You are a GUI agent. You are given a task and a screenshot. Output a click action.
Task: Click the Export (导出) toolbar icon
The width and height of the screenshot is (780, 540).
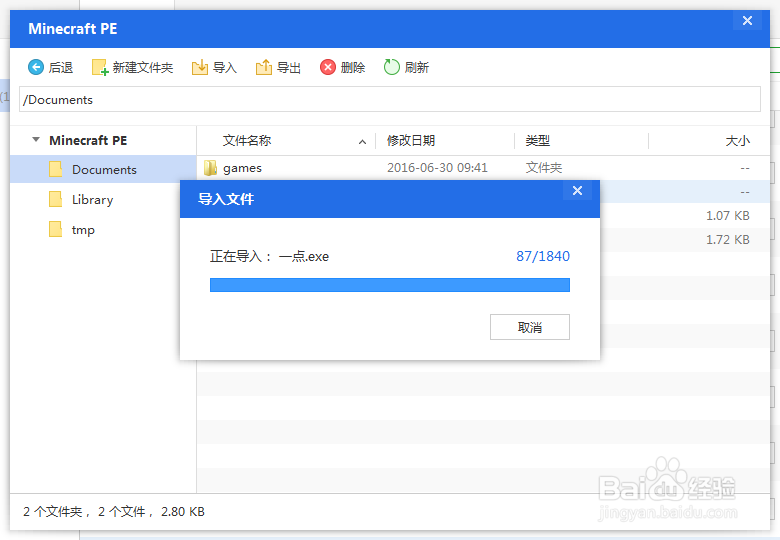(264, 67)
